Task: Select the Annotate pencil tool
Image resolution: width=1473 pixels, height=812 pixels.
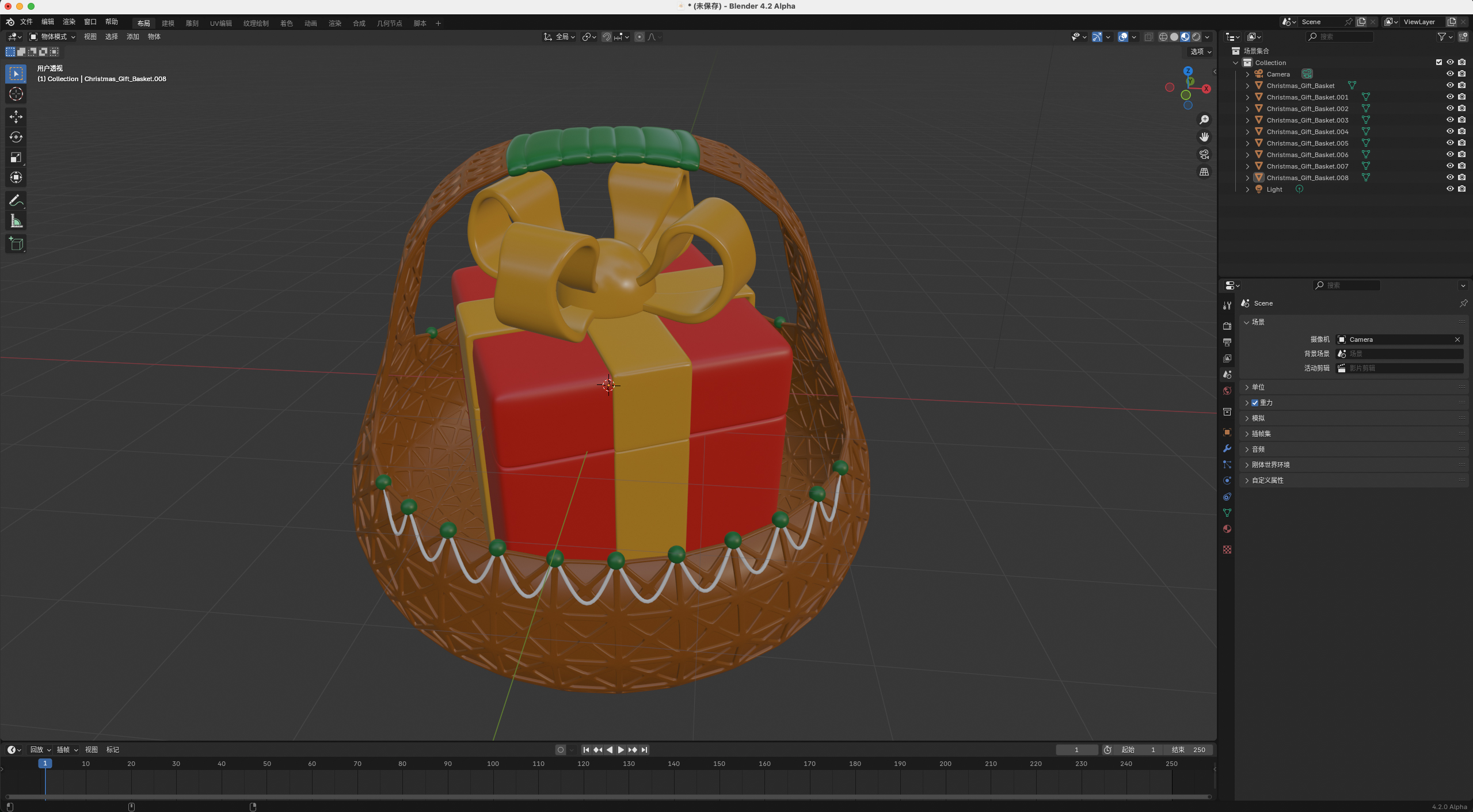Action: click(x=16, y=200)
